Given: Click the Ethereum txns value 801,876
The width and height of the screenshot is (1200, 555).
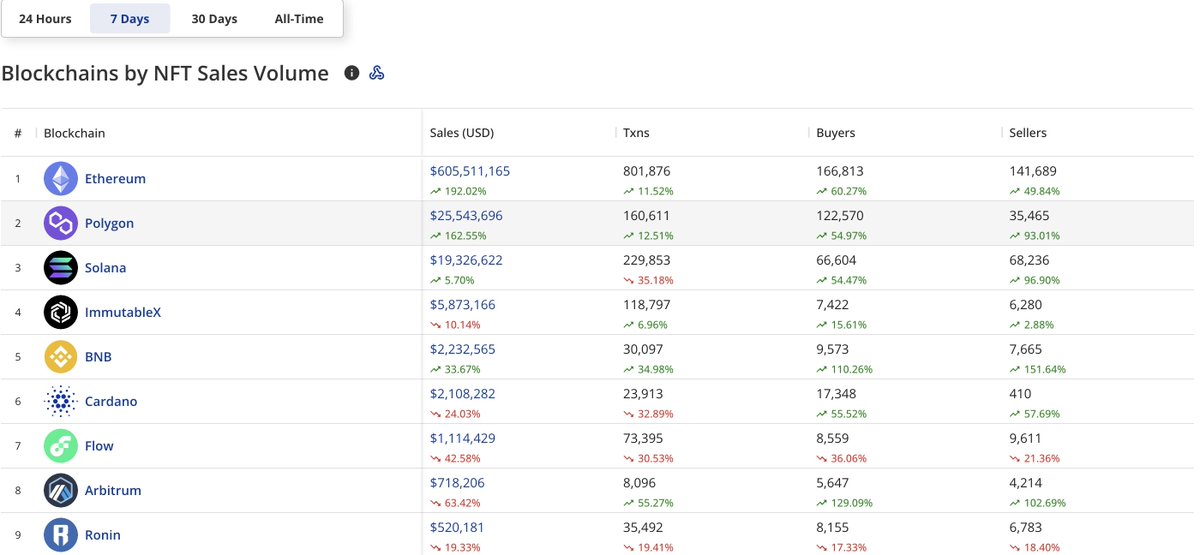Looking at the screenshot, I should pos(647,171).
